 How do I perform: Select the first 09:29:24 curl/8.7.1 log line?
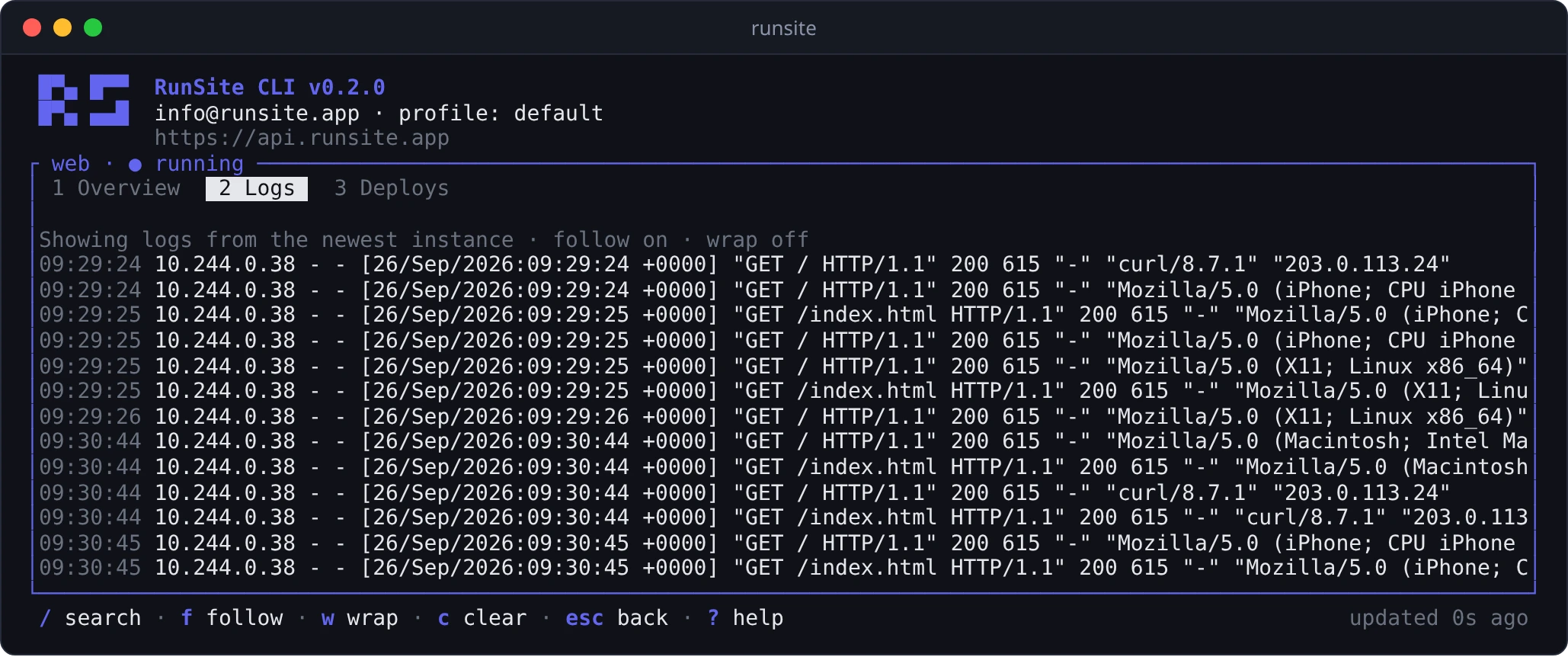click(744, 264)
